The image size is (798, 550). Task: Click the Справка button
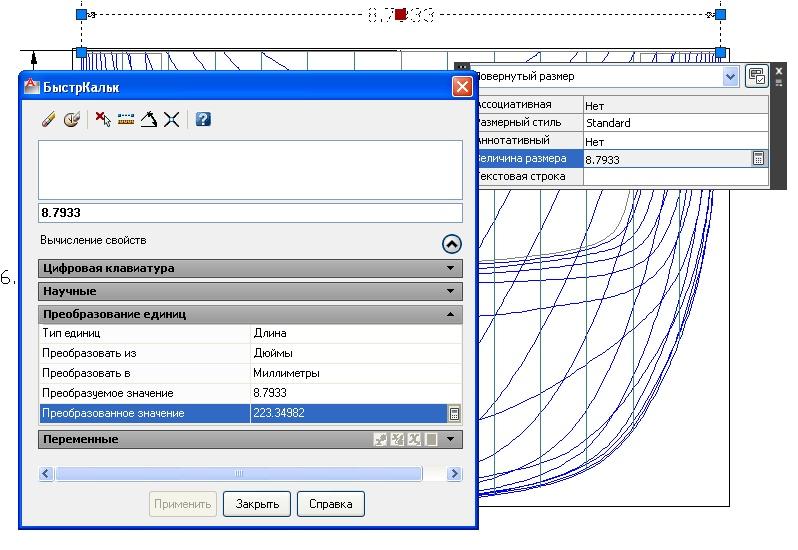coord(331,504)
